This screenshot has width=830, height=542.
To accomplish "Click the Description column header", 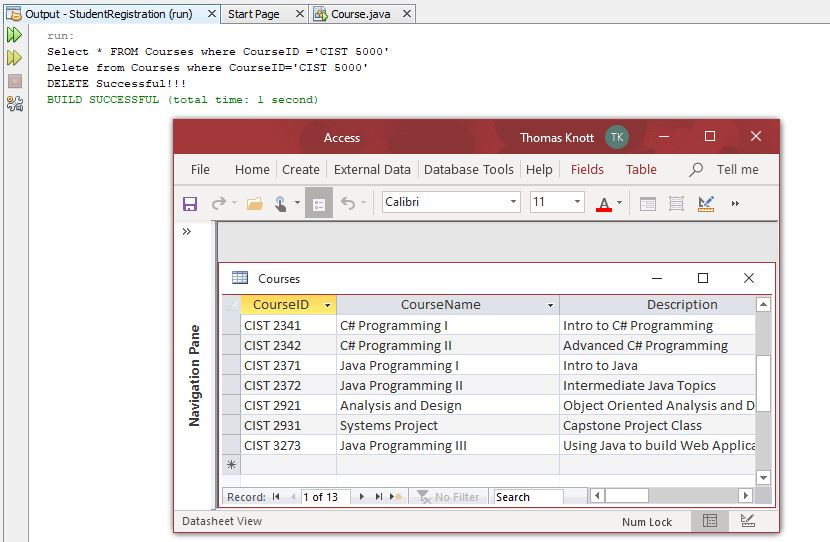I will tap(658, 304).
